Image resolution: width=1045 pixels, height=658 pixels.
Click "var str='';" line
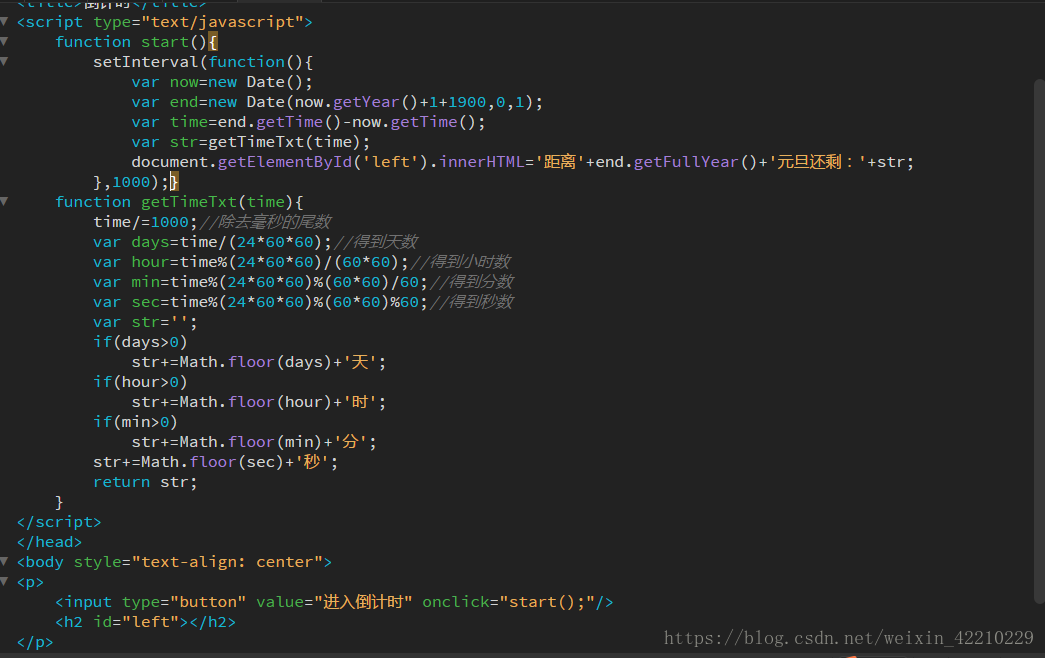[145, 322]
